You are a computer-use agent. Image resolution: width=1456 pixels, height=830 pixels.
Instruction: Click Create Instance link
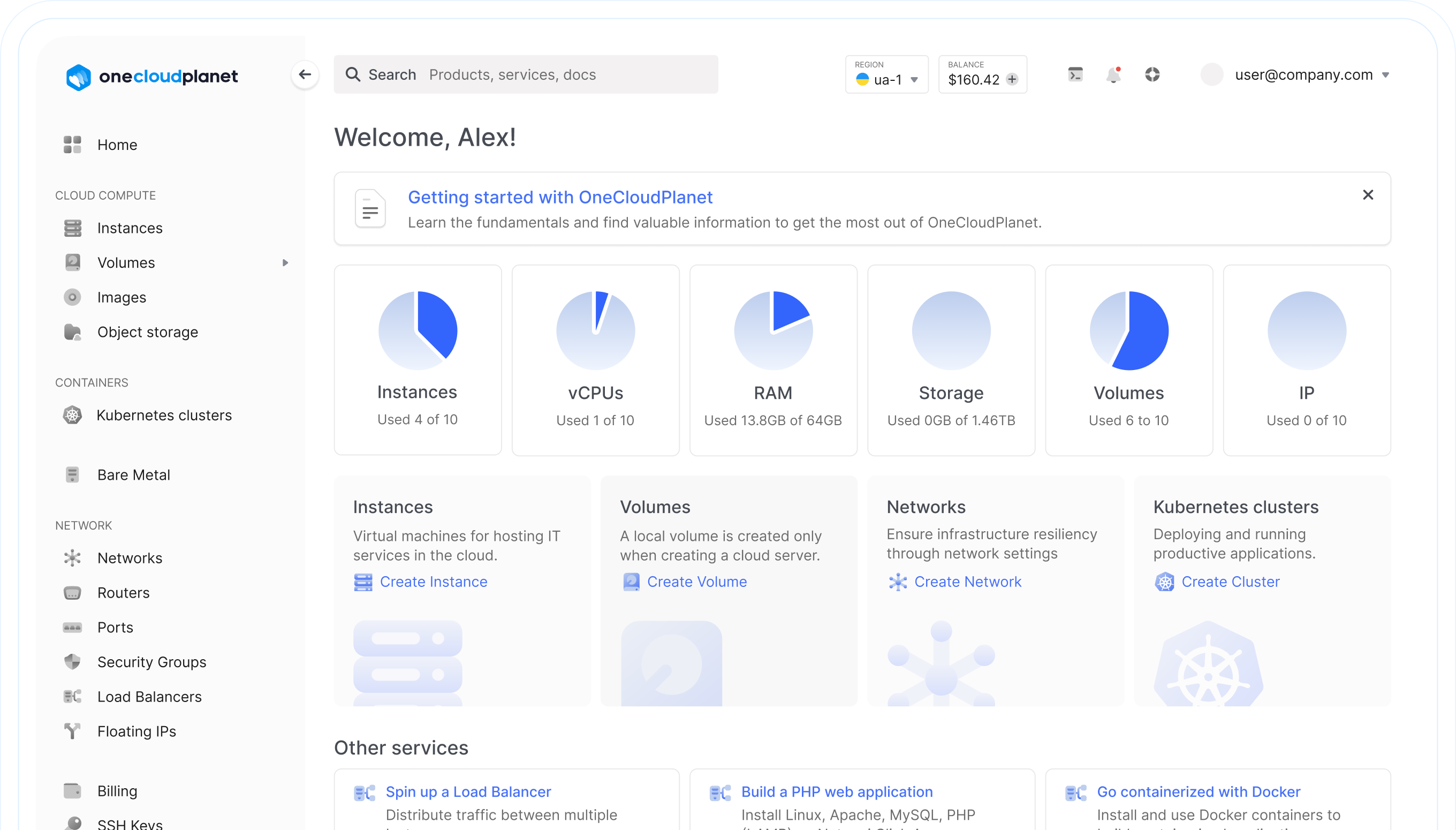pos(434,582)
